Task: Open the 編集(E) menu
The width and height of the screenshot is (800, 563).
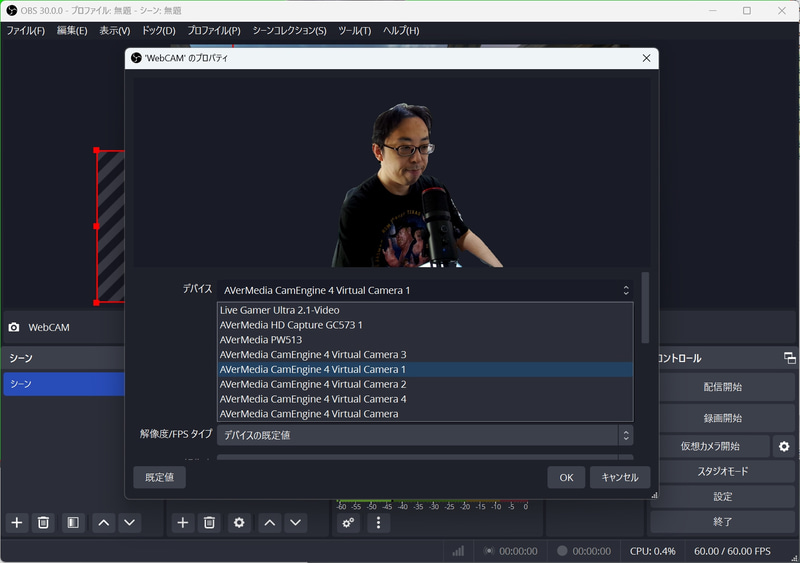Action: [72, 31]
